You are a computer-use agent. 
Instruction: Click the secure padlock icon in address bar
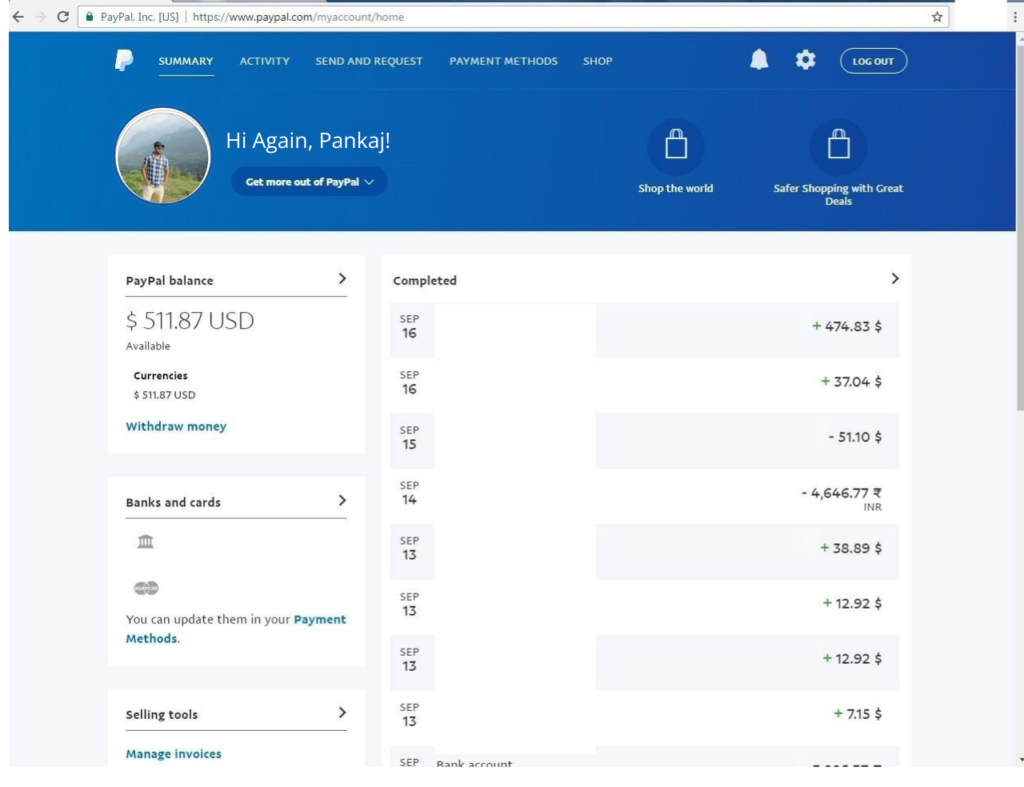tap(89, 17)
